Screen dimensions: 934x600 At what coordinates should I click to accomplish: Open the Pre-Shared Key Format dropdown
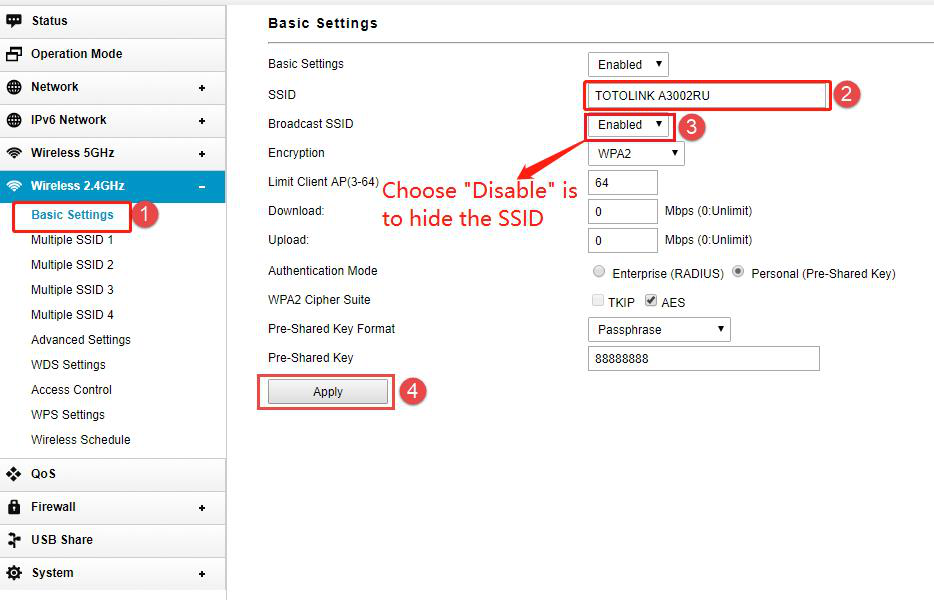(659, 330)
